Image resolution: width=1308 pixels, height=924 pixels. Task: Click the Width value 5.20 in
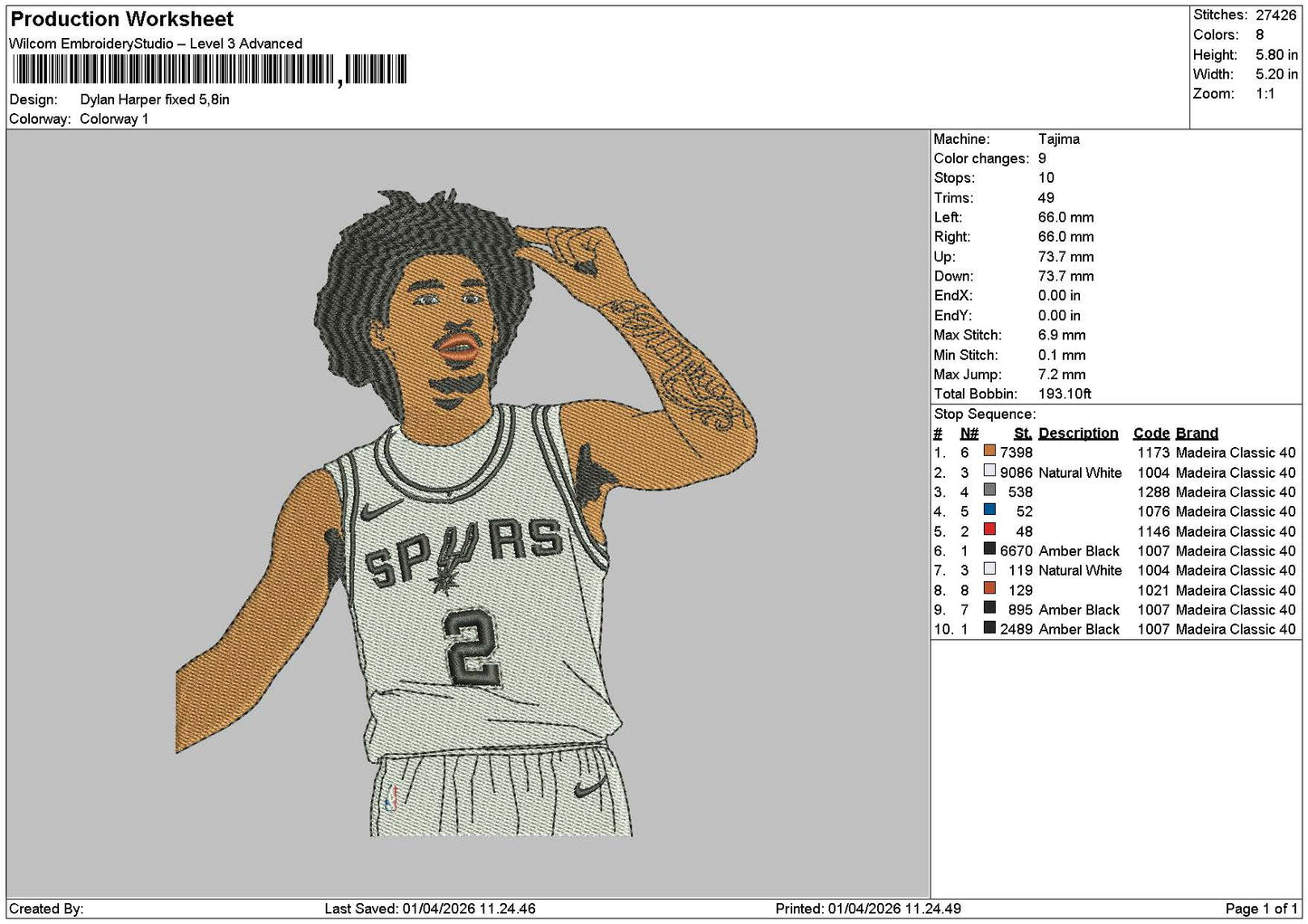pos(1276,74)
